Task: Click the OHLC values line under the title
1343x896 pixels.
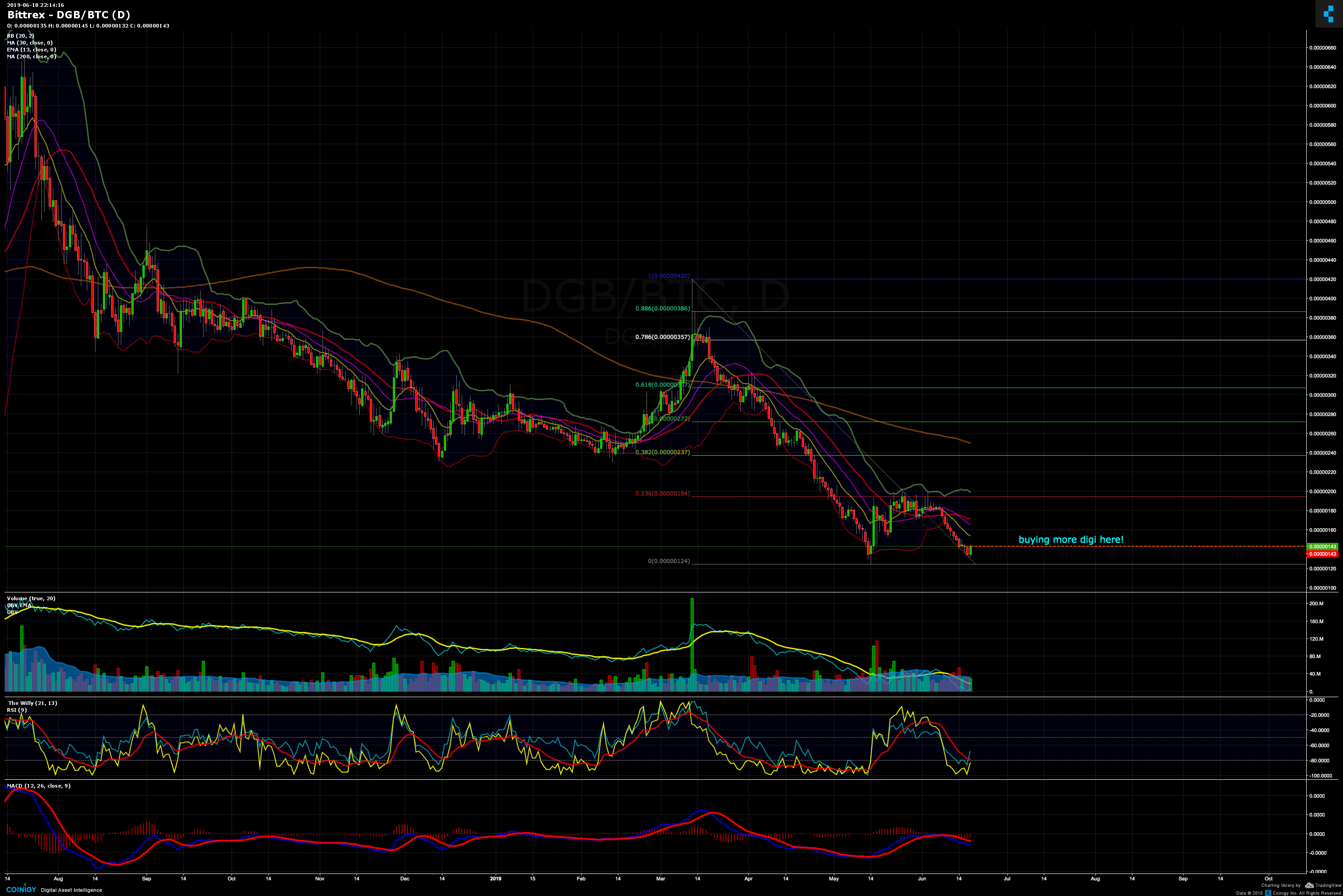Action: coord(88,26)
